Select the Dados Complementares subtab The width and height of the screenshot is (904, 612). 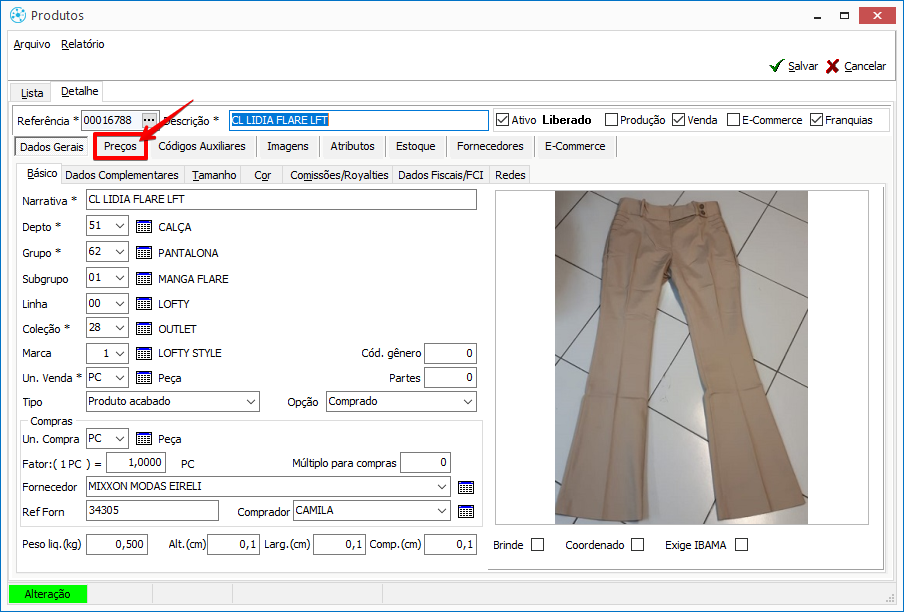122,175
